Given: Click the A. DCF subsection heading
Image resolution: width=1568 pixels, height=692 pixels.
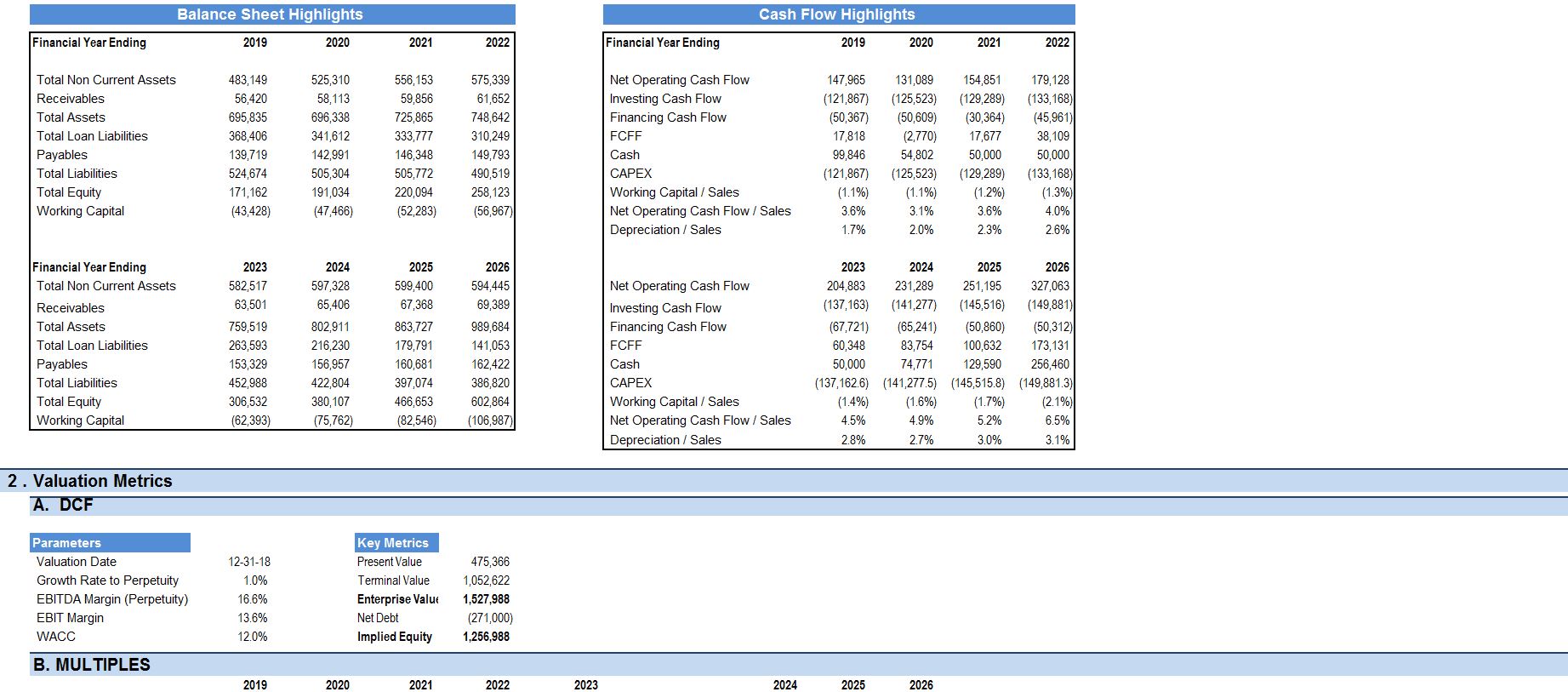Looking at the screenshot, I should [x=63, y=505].
